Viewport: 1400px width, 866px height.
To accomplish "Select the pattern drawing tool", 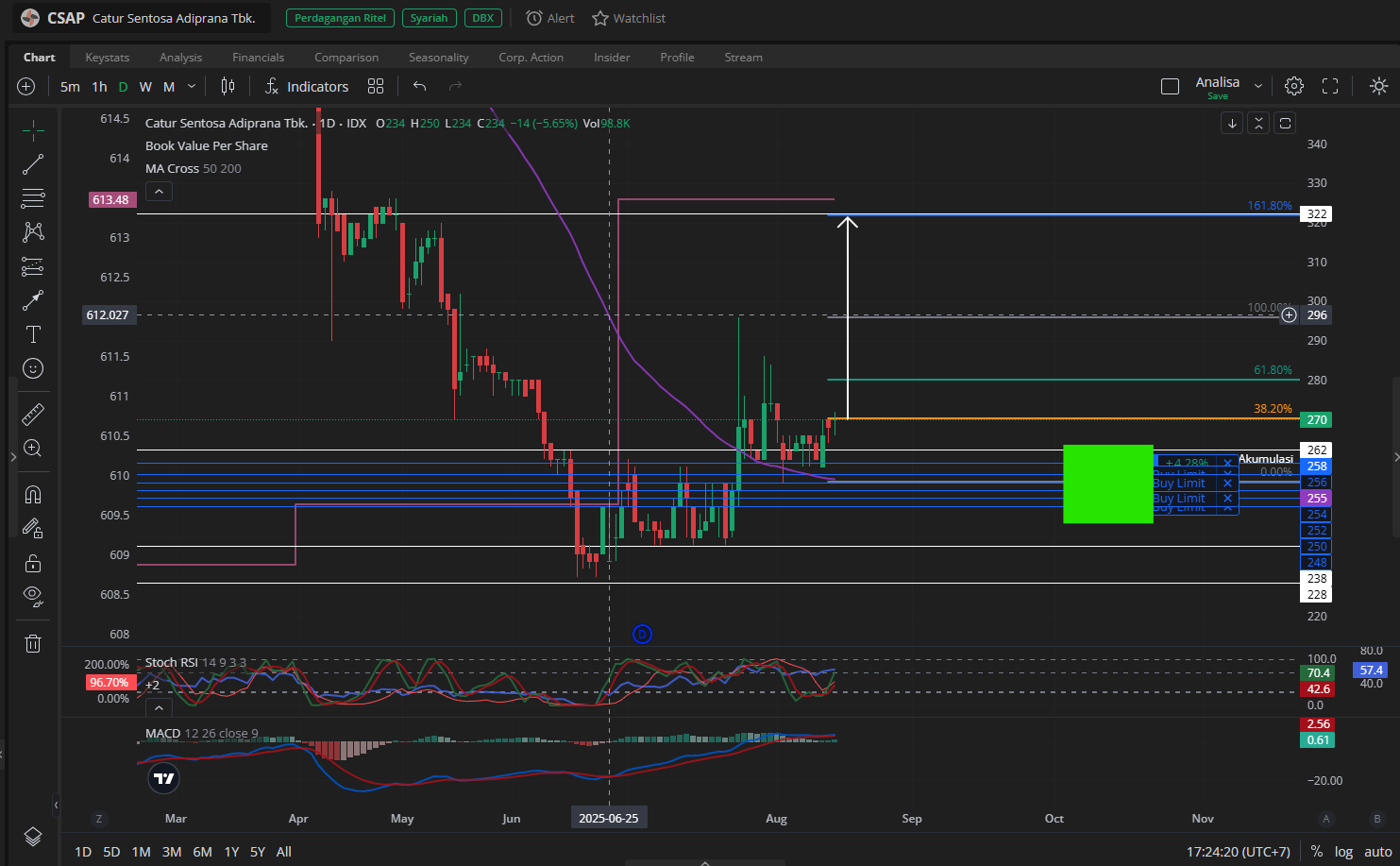I will (x=33, y=232).
